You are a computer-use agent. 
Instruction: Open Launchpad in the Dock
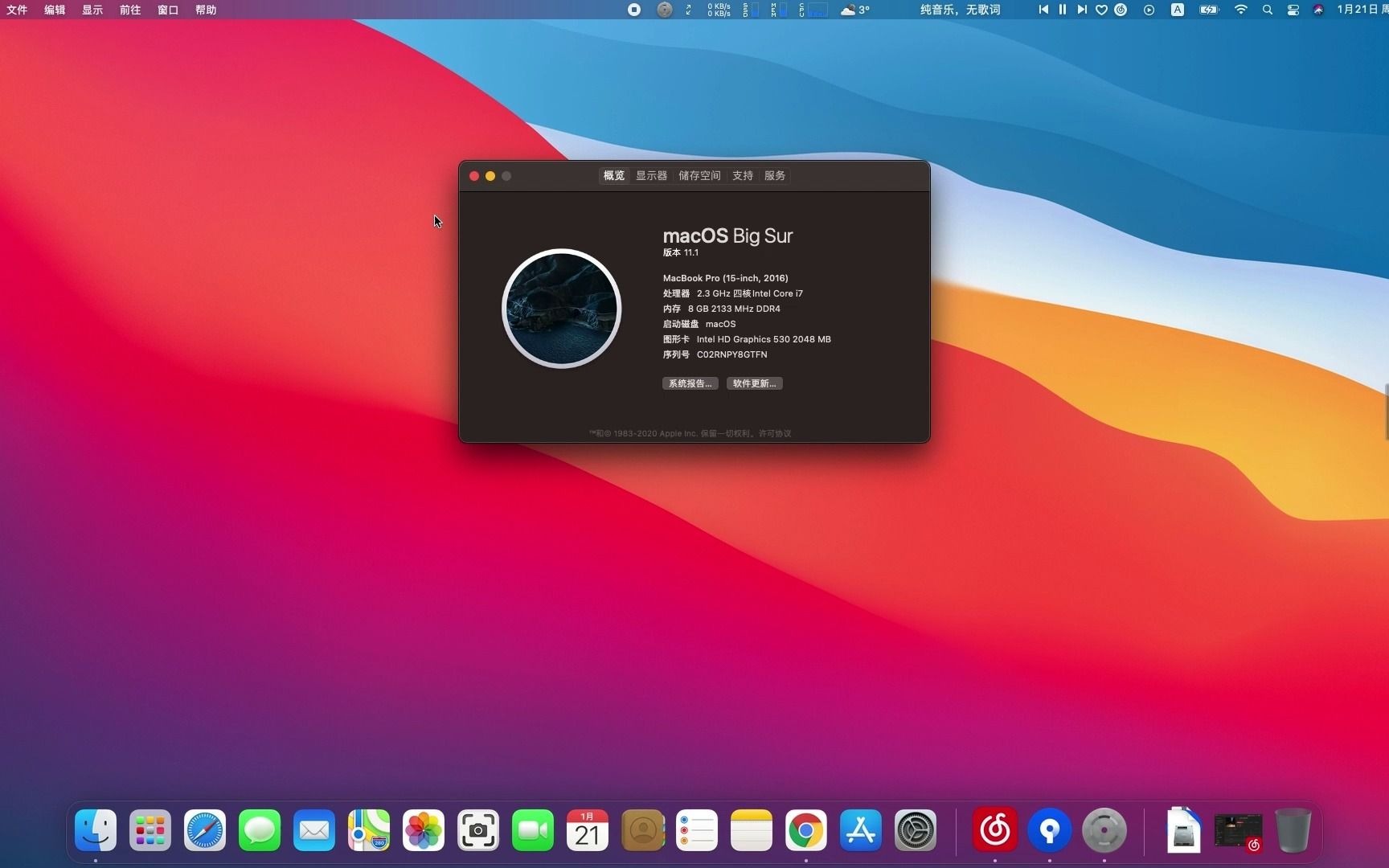tap(150, 830)
